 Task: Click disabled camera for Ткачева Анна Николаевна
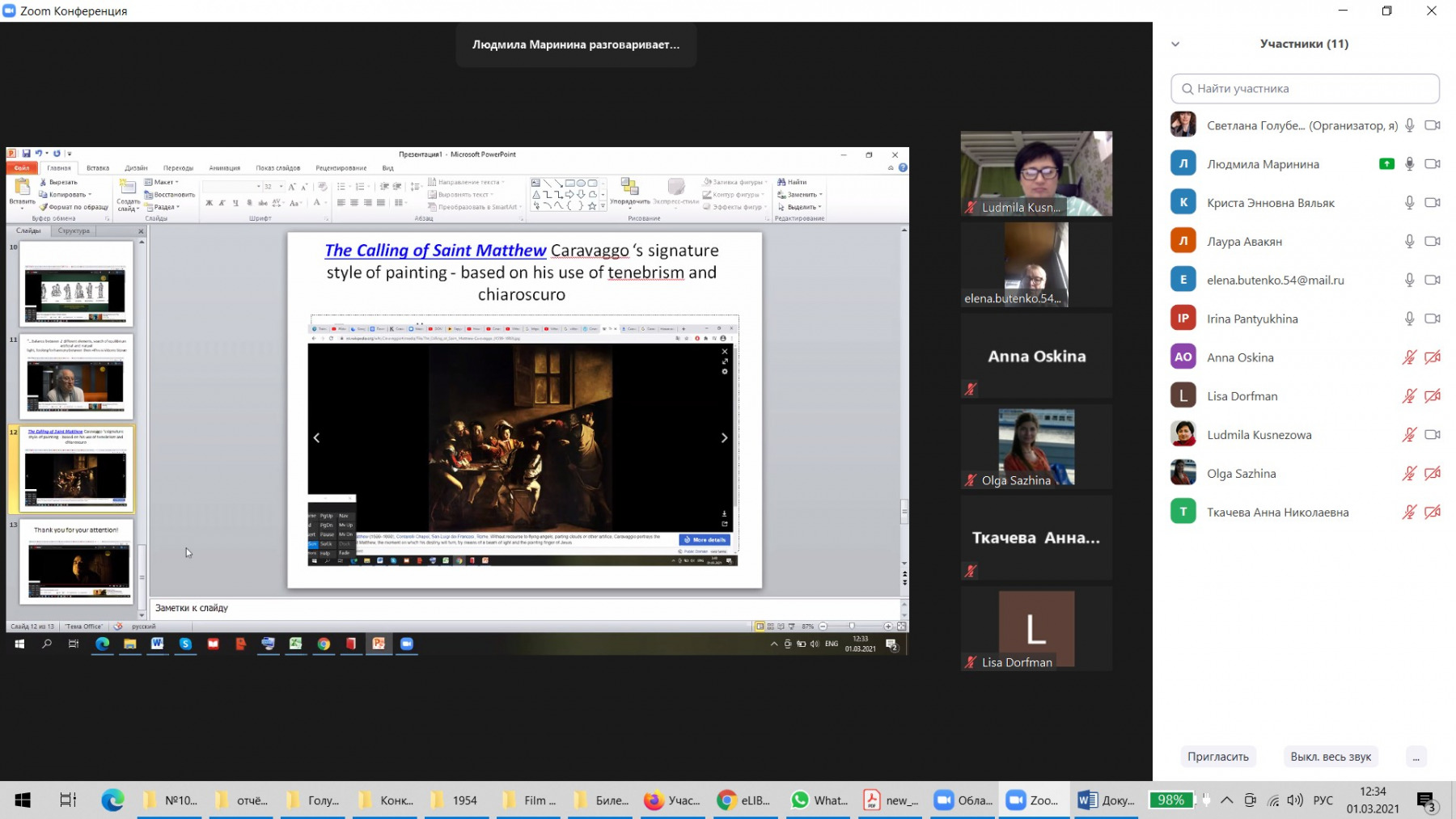tap(1433, 512)
